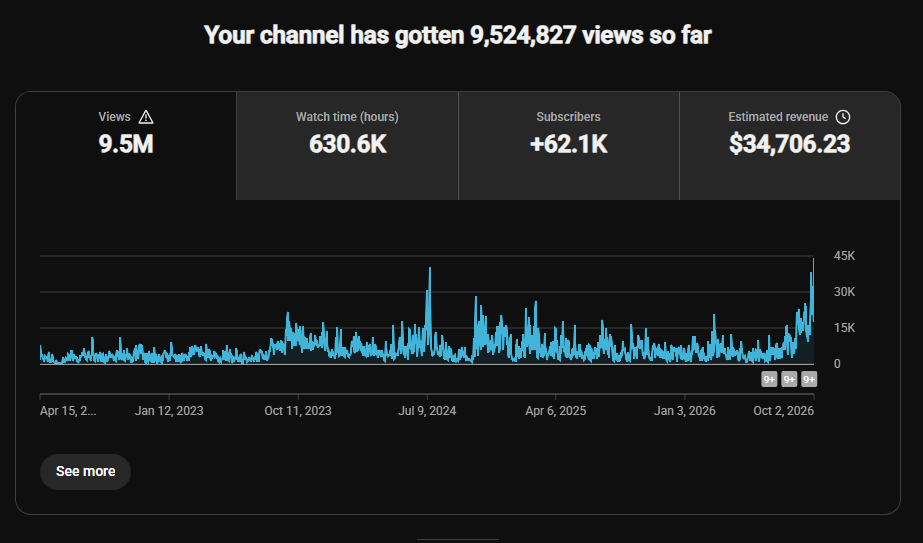Click the Jan 12, 2023 axis label
The image size is (923, 543).
pyautogui.click(x=169, y=411)
